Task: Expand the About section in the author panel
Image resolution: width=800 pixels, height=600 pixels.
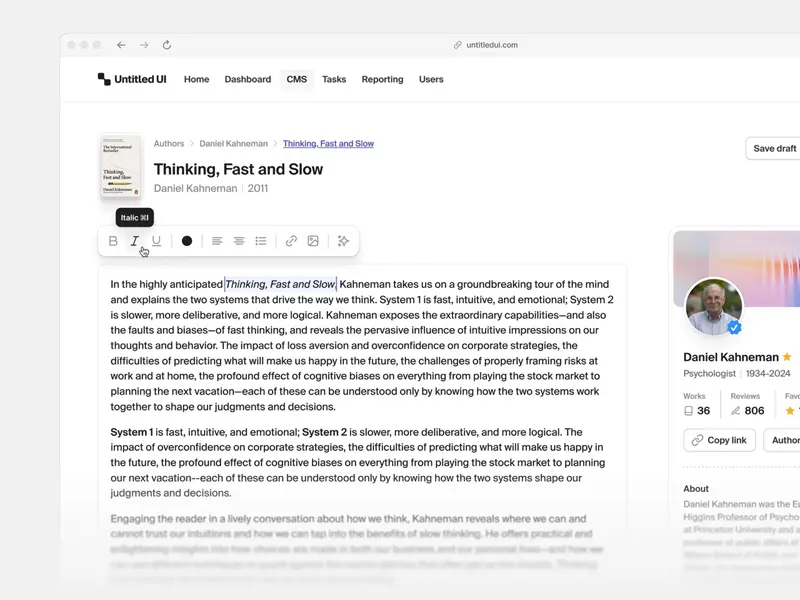Action: (696, 488)
